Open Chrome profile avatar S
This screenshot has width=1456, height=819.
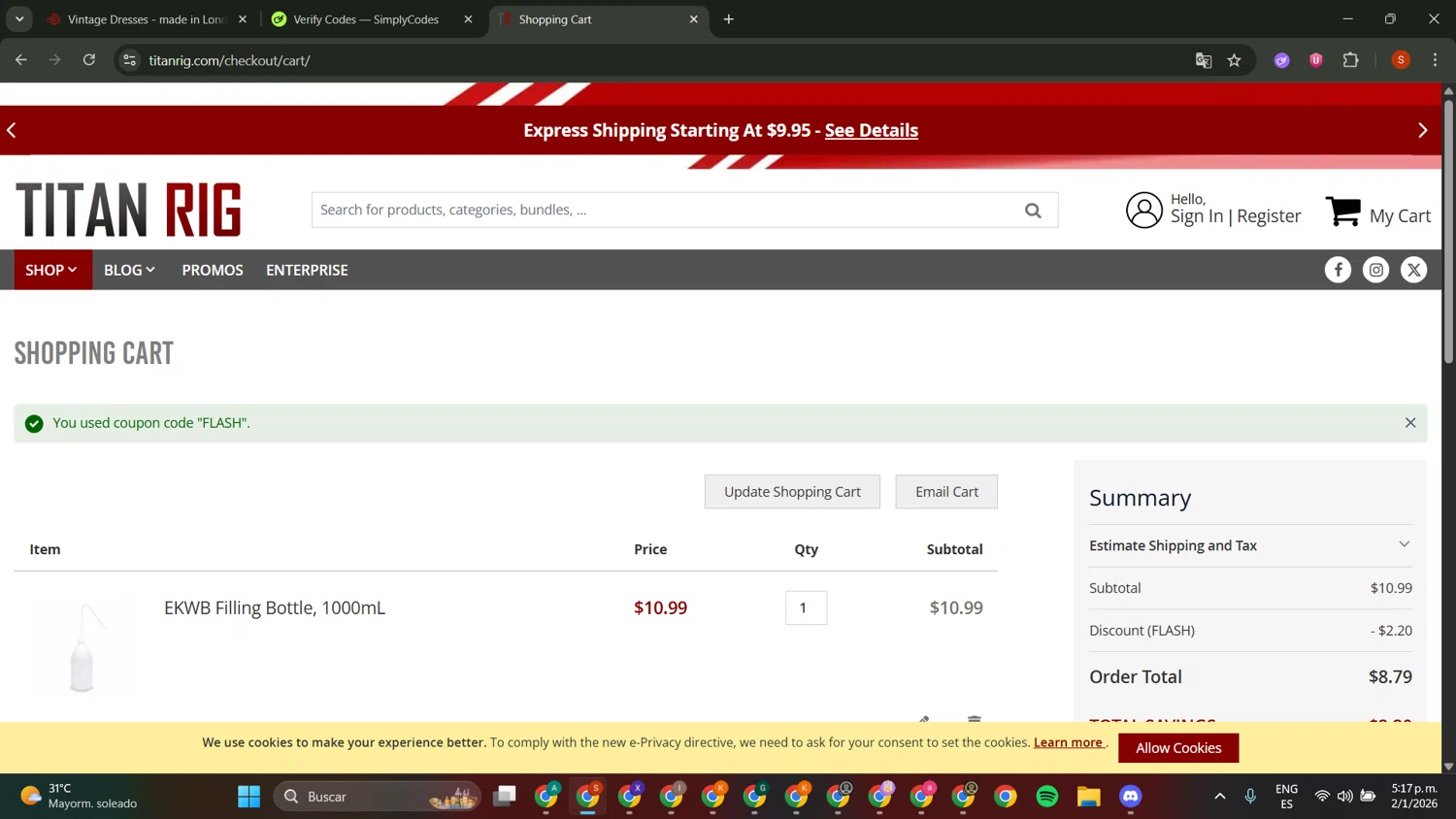(1401, 60)
